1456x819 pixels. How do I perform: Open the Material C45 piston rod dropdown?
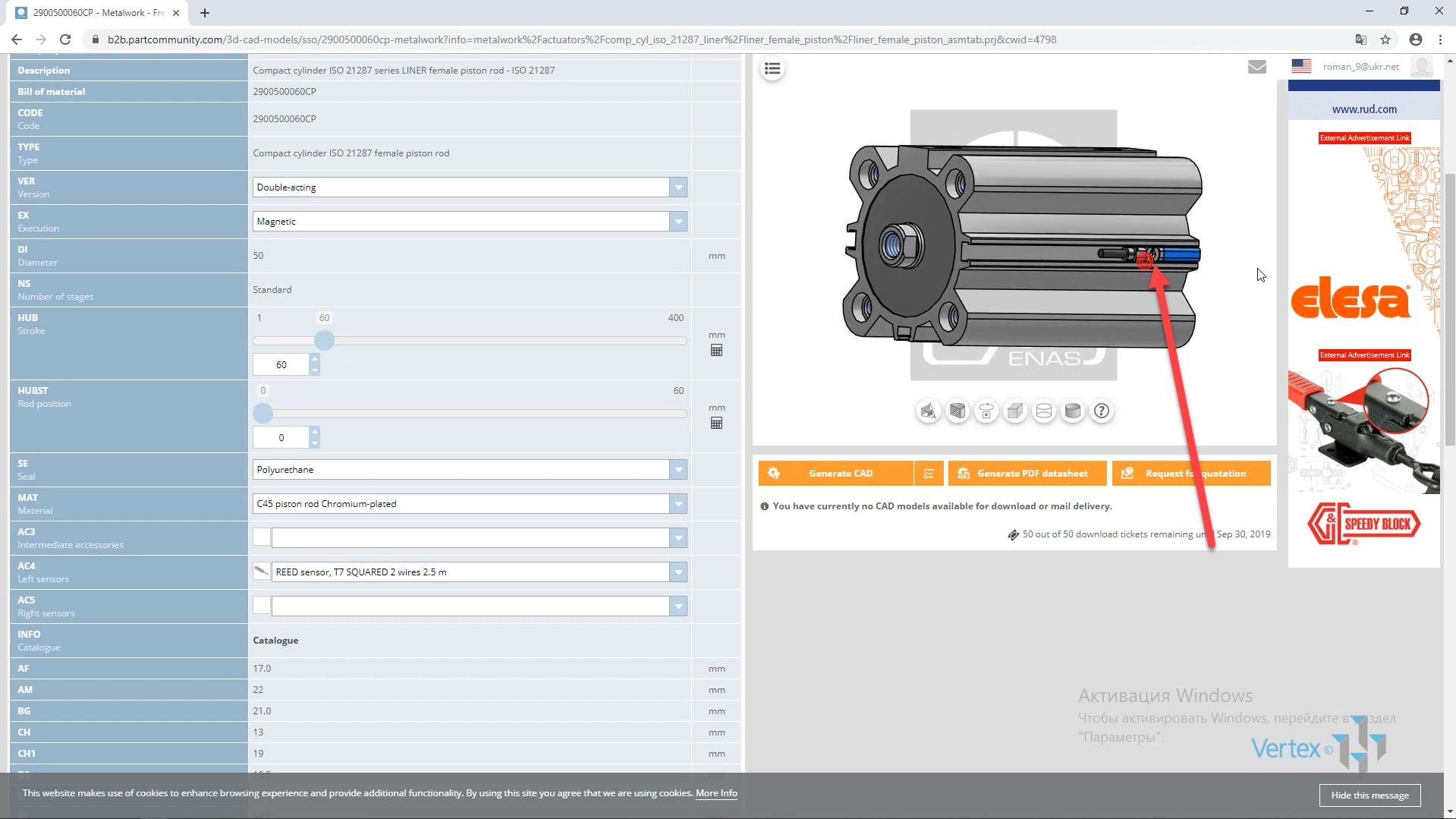[x=678, y=504]
